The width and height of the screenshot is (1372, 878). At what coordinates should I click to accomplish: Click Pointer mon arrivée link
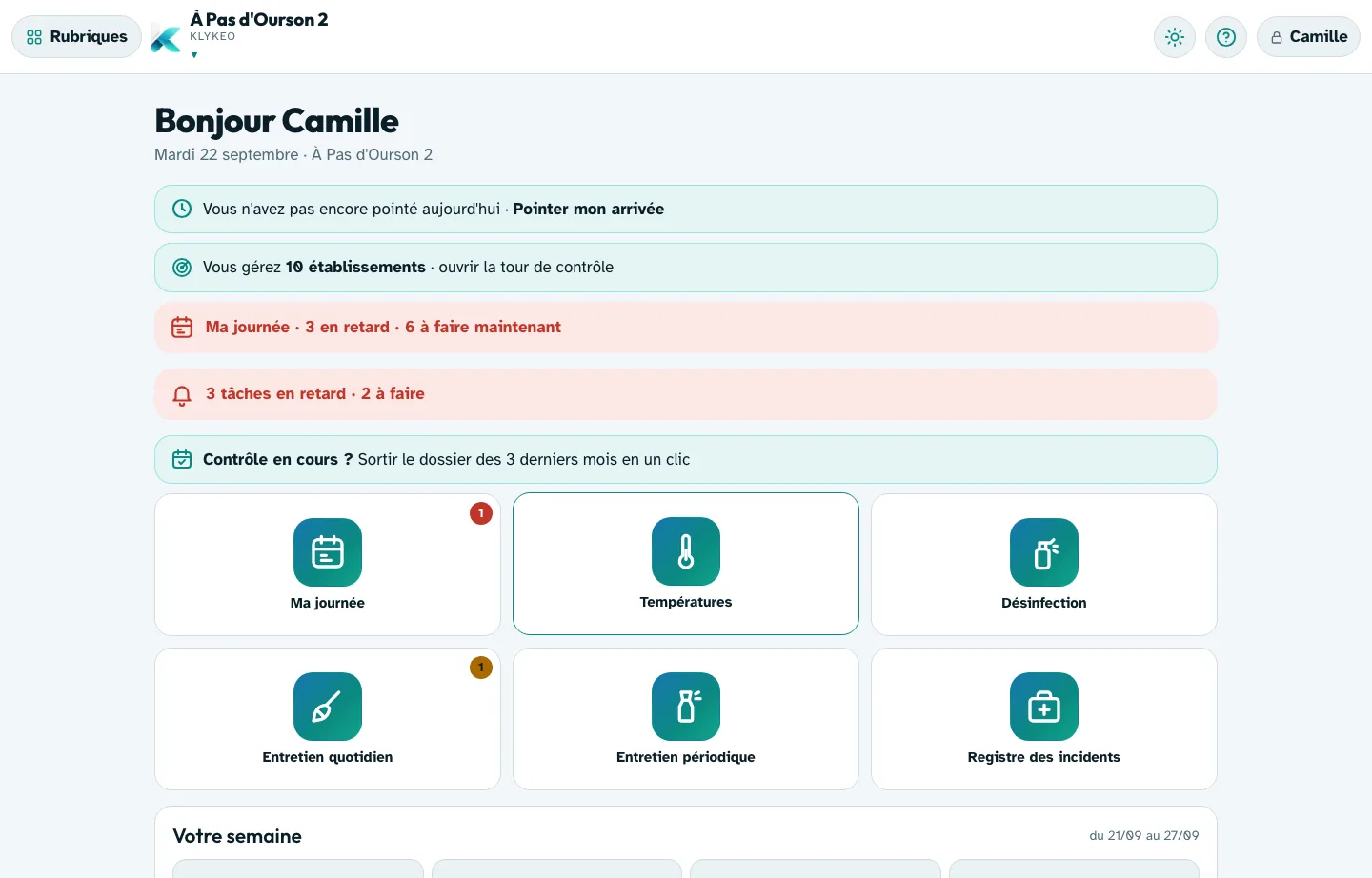tap(589, 209)
